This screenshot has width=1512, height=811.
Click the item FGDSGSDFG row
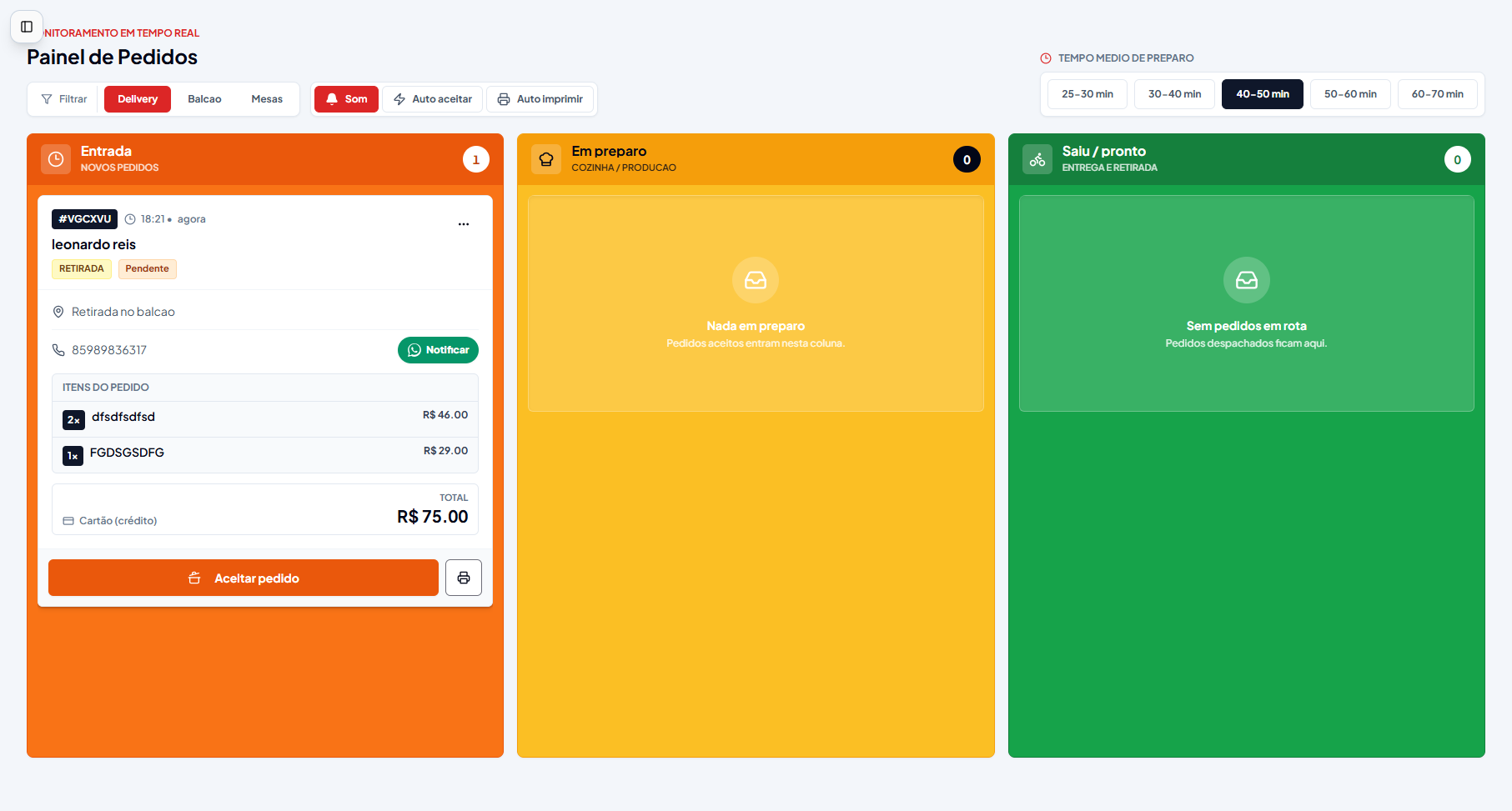coord(265,455)
